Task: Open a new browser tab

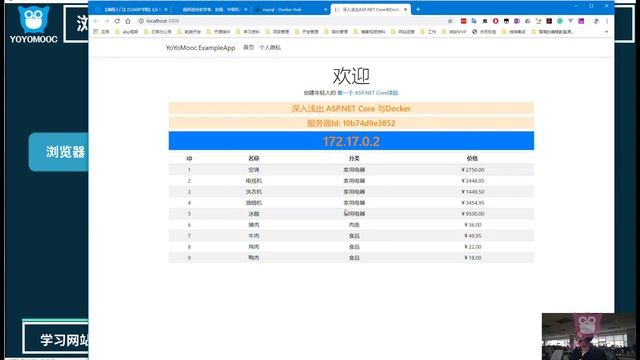Action: point(418,9)
